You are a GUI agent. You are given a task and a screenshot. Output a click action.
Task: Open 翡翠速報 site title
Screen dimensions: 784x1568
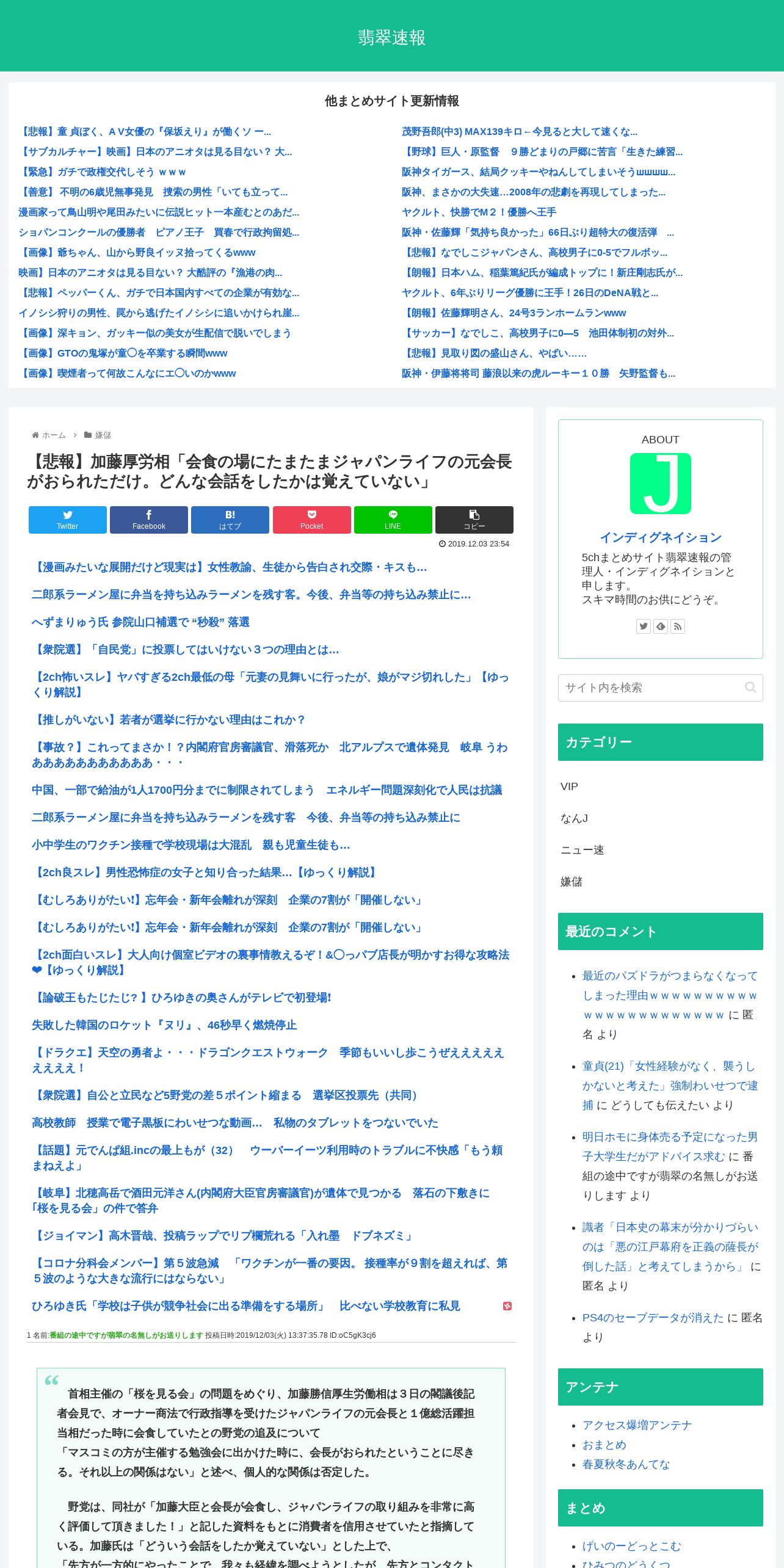pyautogui.click(x=392, y=37)
